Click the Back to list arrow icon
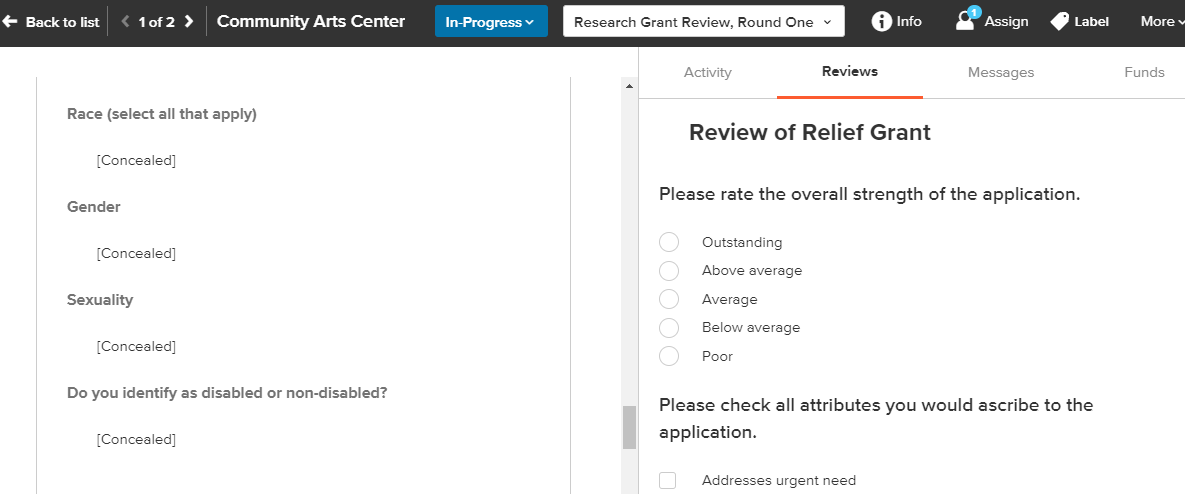This screenshot has width=1185, height=494. [10, 22]
